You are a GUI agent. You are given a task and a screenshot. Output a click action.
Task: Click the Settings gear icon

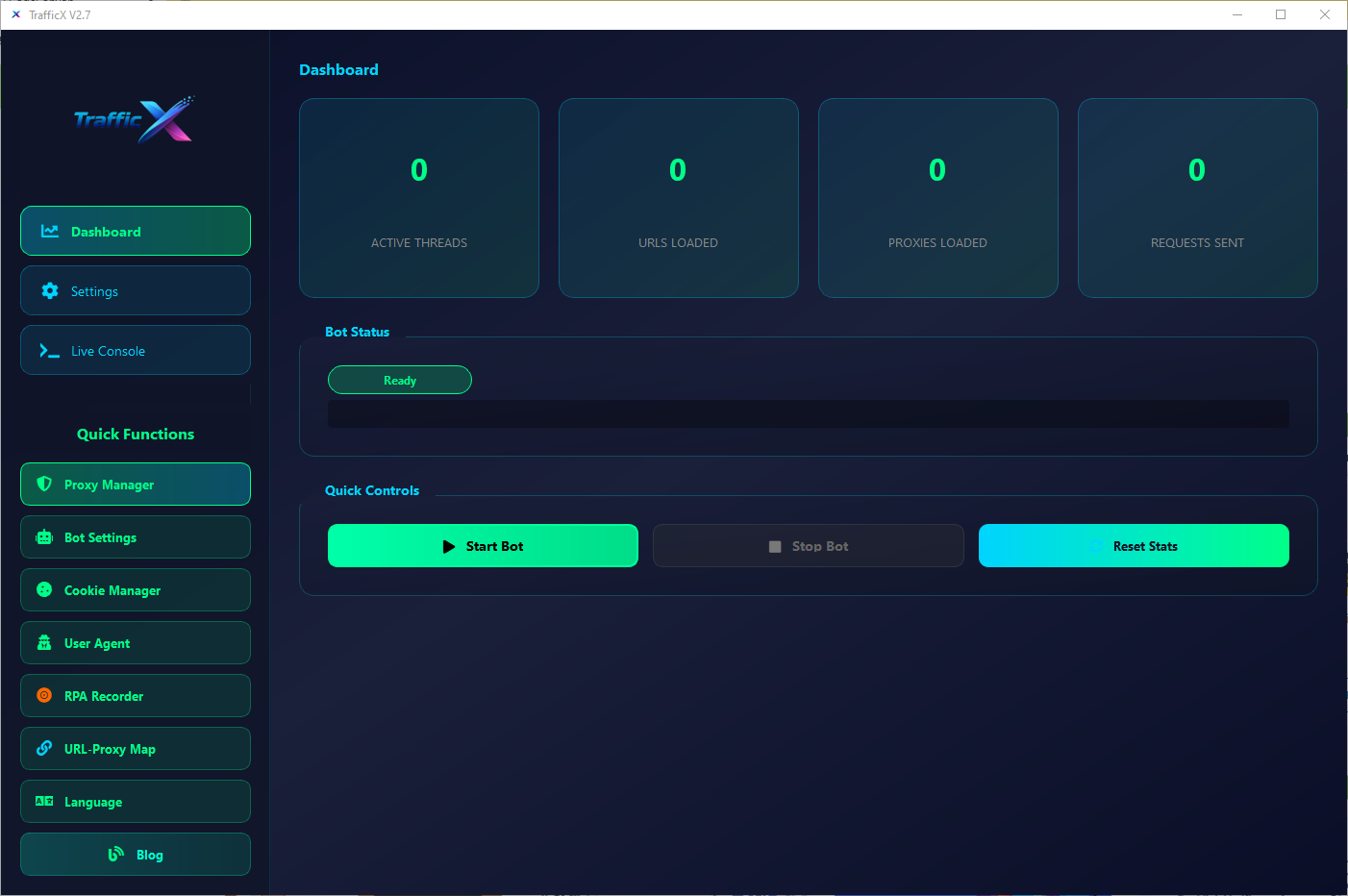tap(50, 290)
